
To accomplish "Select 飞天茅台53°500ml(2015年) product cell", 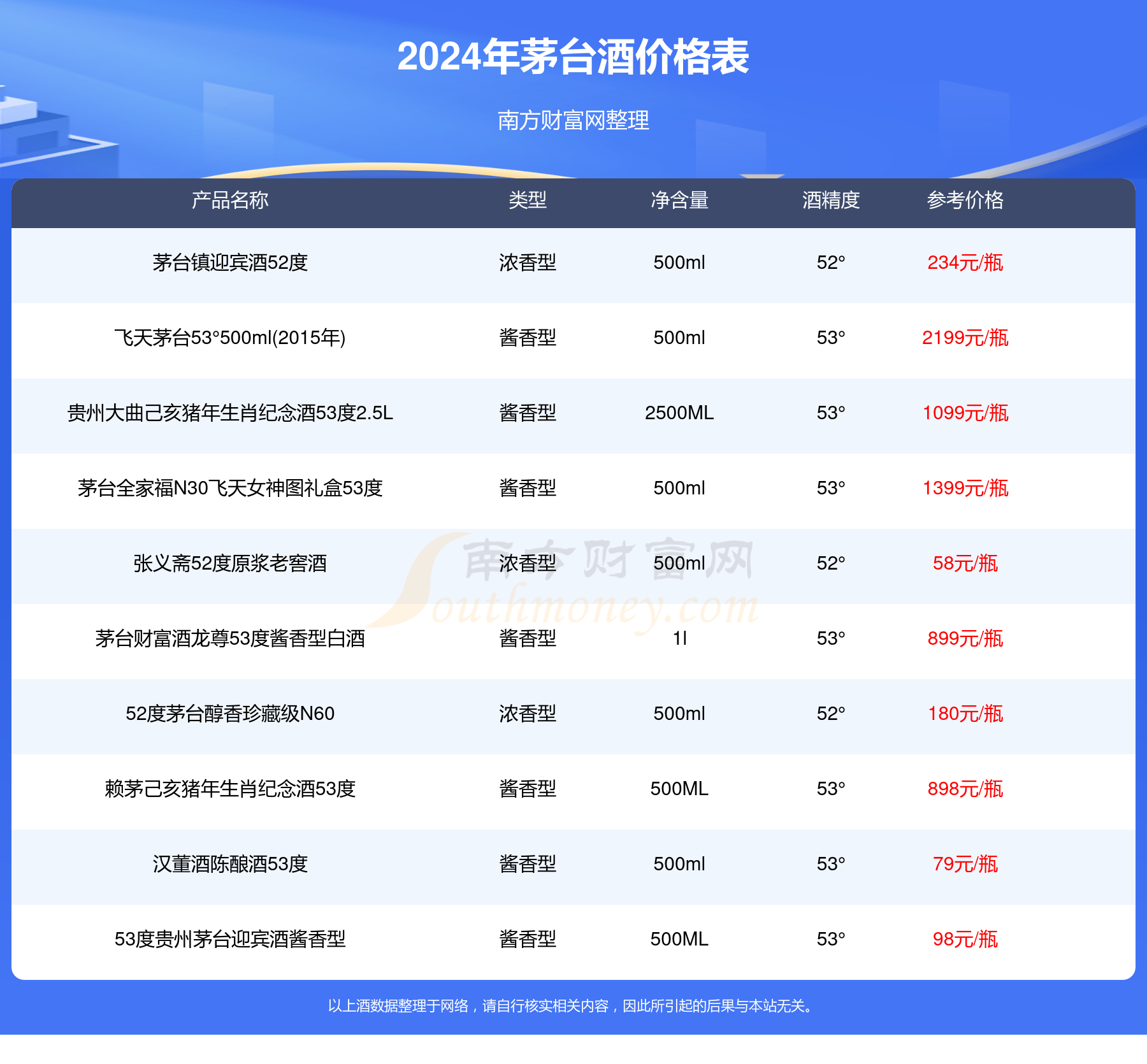I will coord(230,338).
